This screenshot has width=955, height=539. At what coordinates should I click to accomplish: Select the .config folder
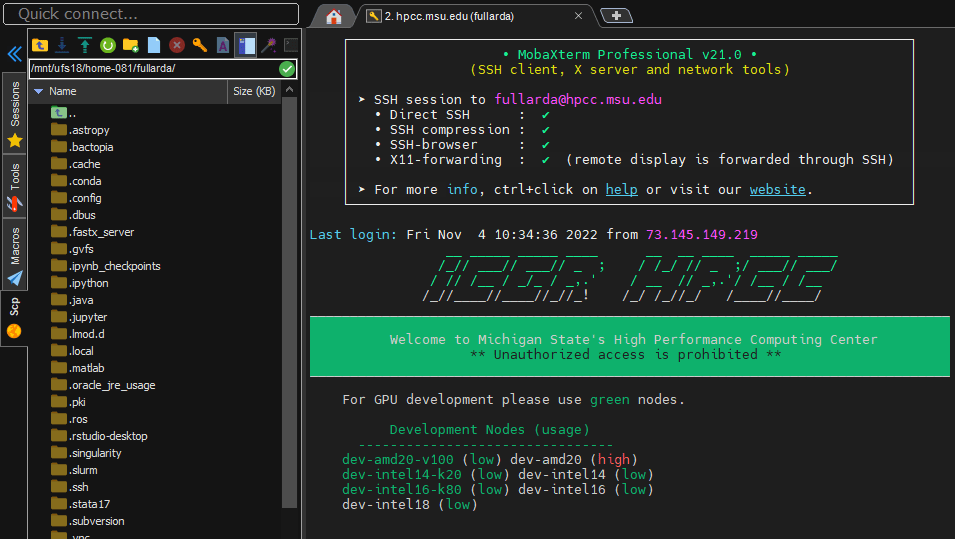[77, 198]
